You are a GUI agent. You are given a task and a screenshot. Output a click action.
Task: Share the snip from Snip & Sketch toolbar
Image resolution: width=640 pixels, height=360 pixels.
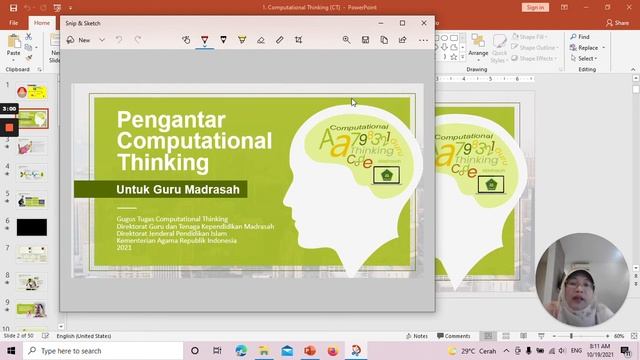403,40
